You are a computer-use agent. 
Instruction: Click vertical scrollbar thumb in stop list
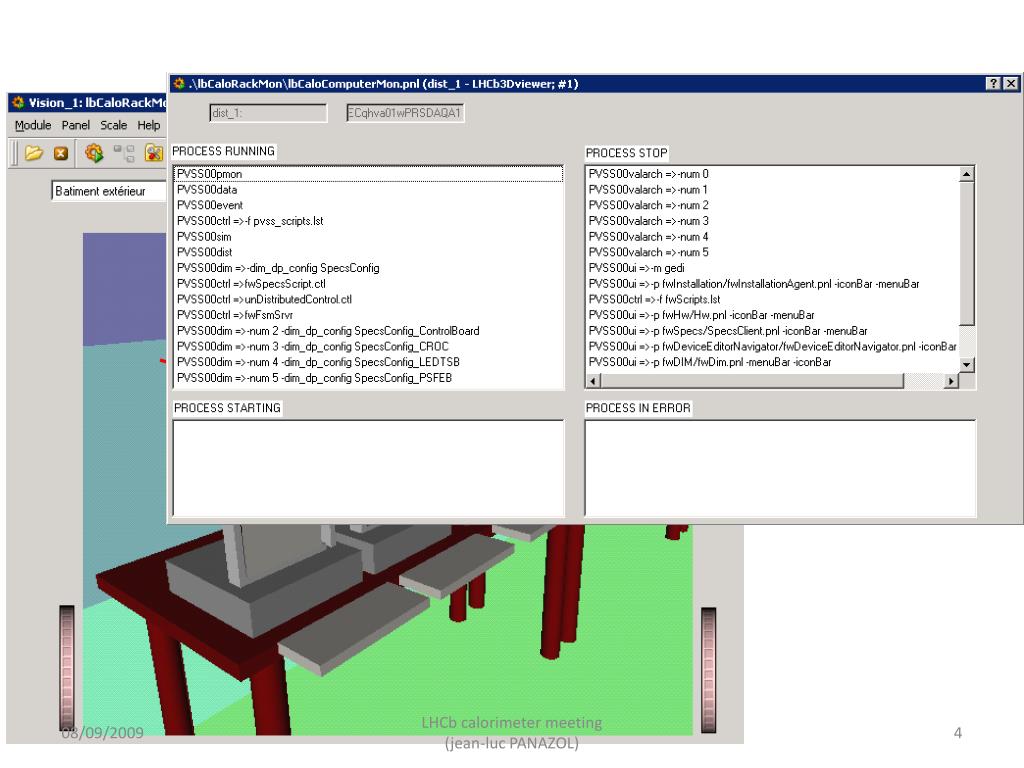[967, 253]
